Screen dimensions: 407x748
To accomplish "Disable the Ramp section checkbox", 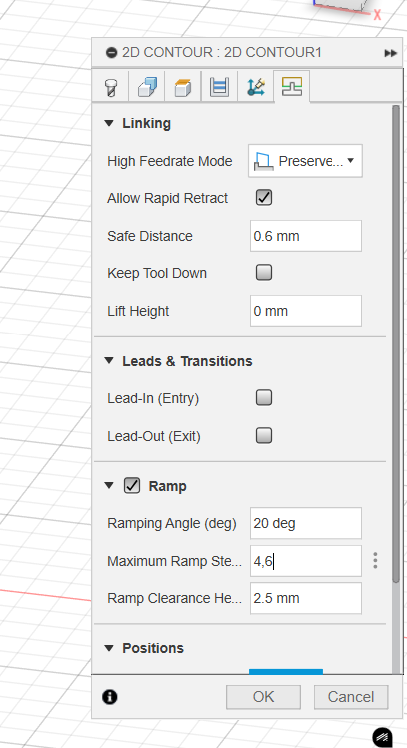I will coord(132,486).
